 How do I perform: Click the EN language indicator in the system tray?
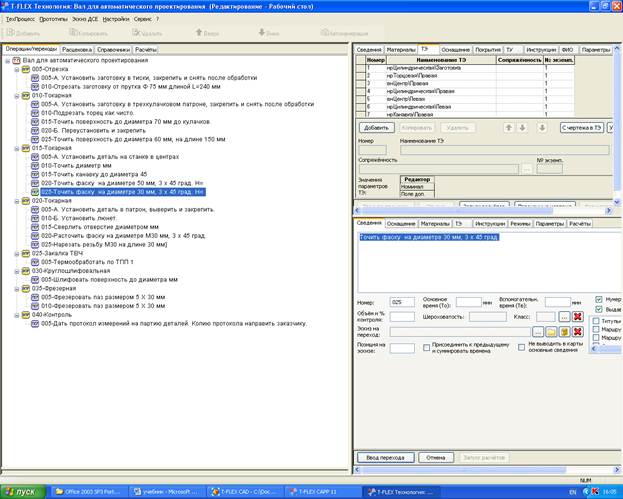(573, 492)
